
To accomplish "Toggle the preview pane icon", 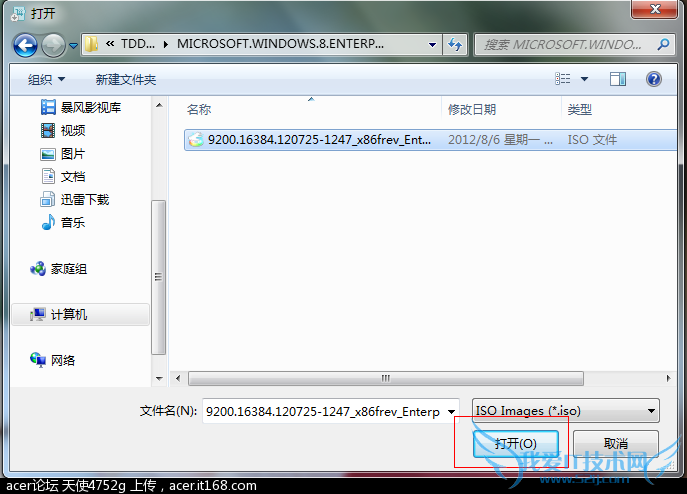I will tap(618, 79).
